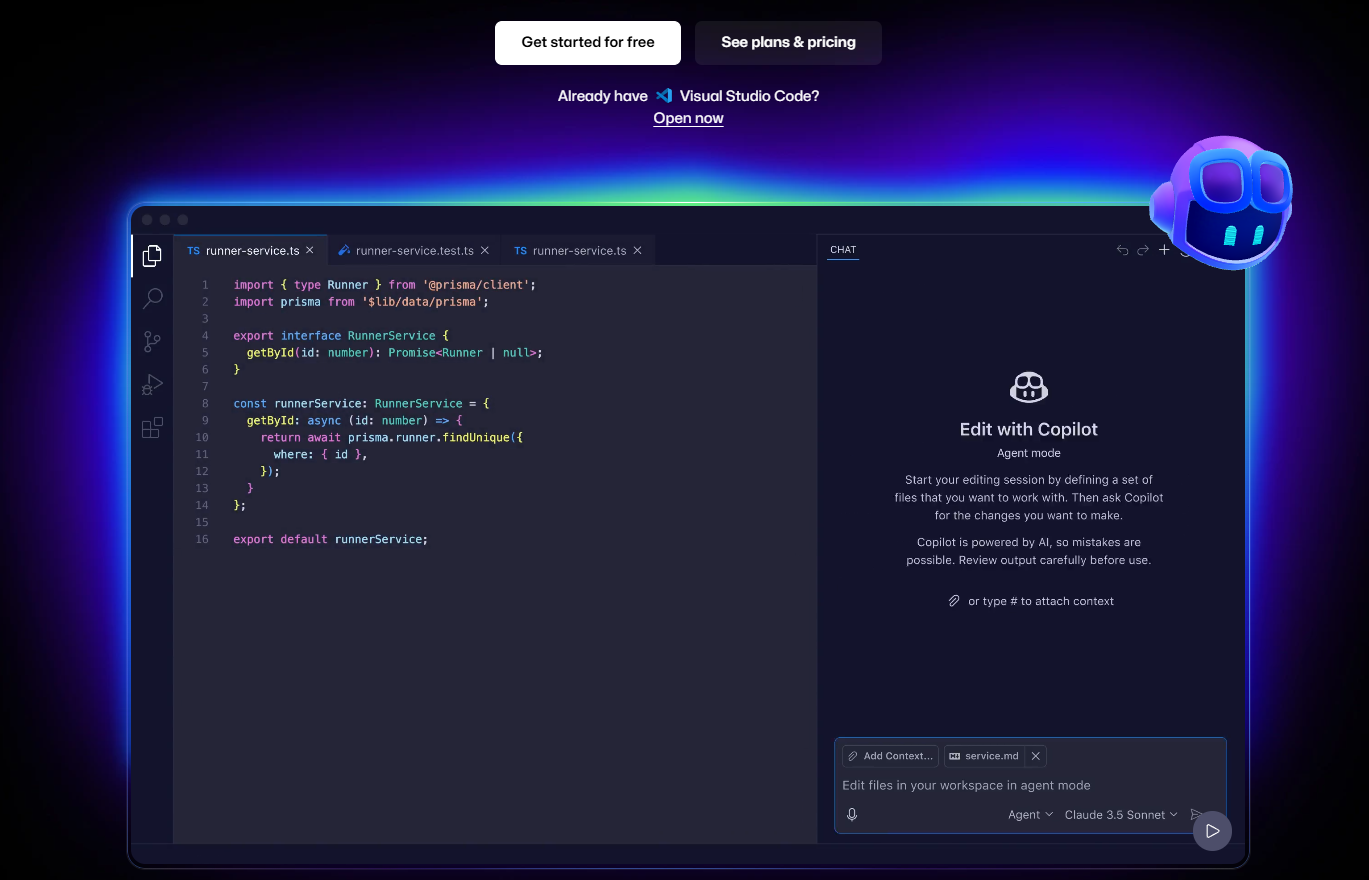Image resolution: width=1369 pixels, height=880 pixels.
Task: Click See plans & pricing button
Action: click(x=788, y=43)
